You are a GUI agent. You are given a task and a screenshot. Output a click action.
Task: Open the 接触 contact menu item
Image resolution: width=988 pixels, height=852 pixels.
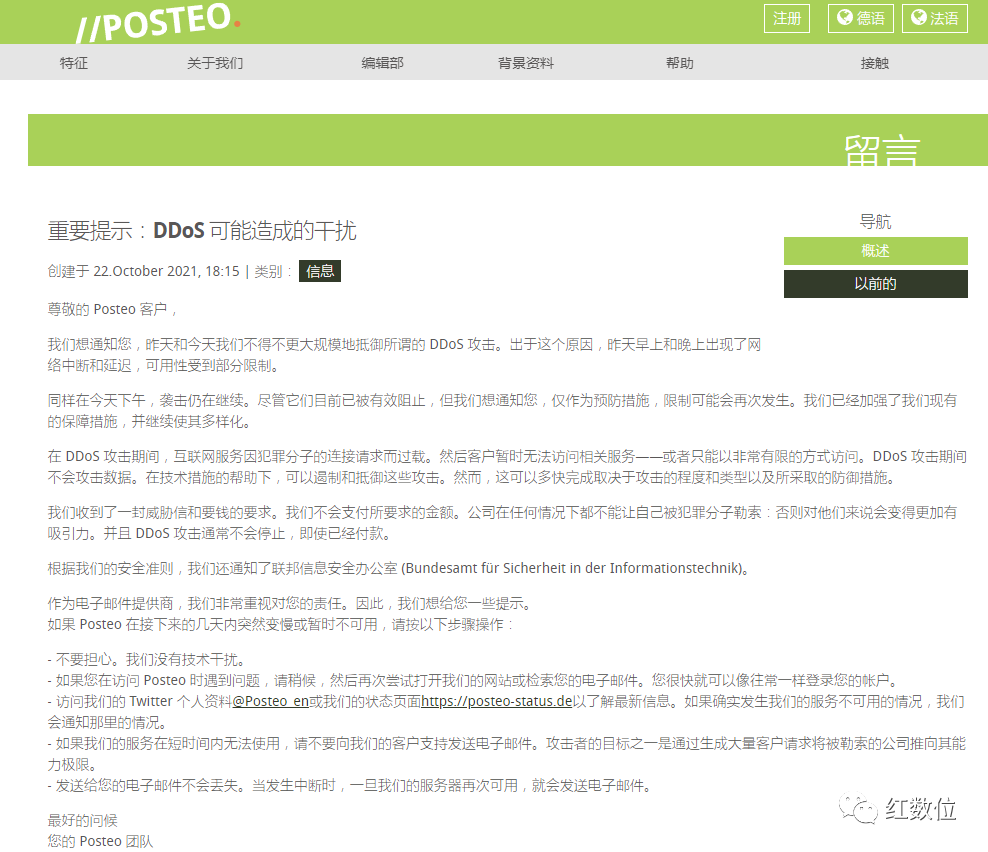(x=875, y=63)
